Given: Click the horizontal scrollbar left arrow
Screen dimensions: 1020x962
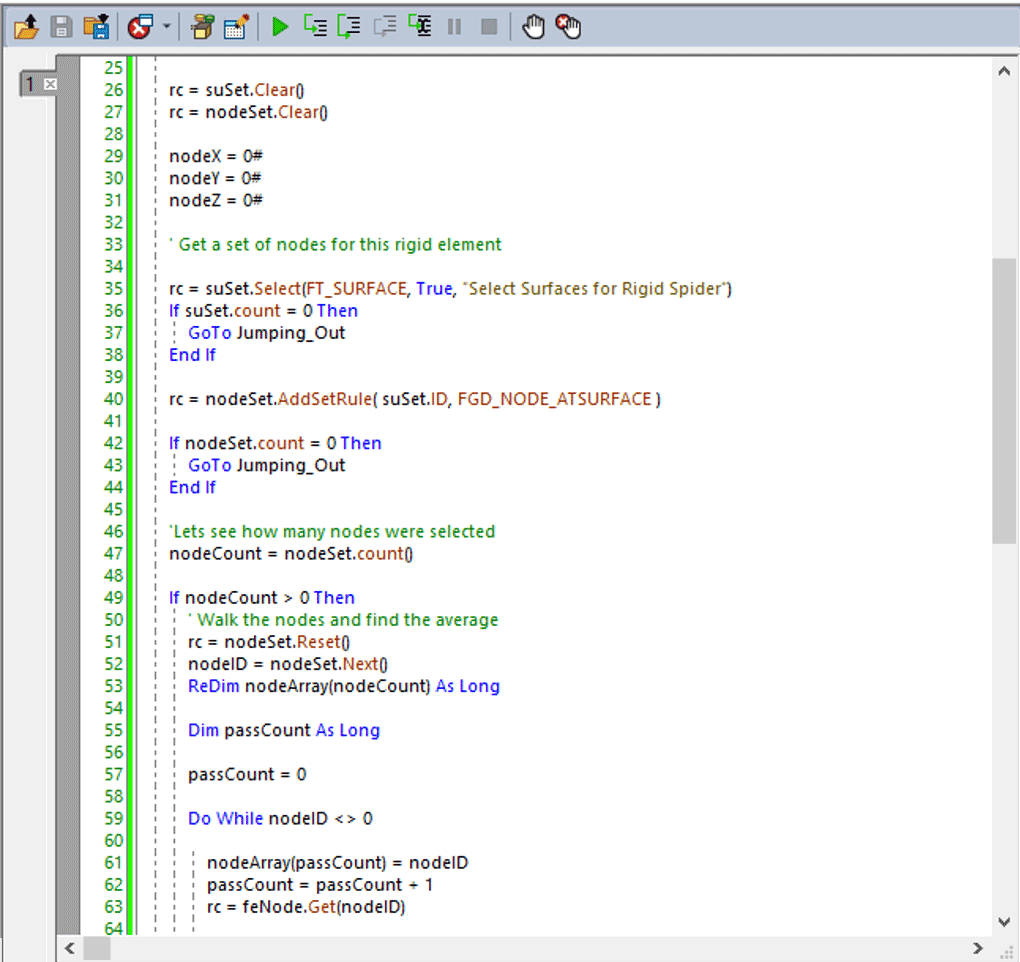Looking at the screenshot, I should 70,948.
